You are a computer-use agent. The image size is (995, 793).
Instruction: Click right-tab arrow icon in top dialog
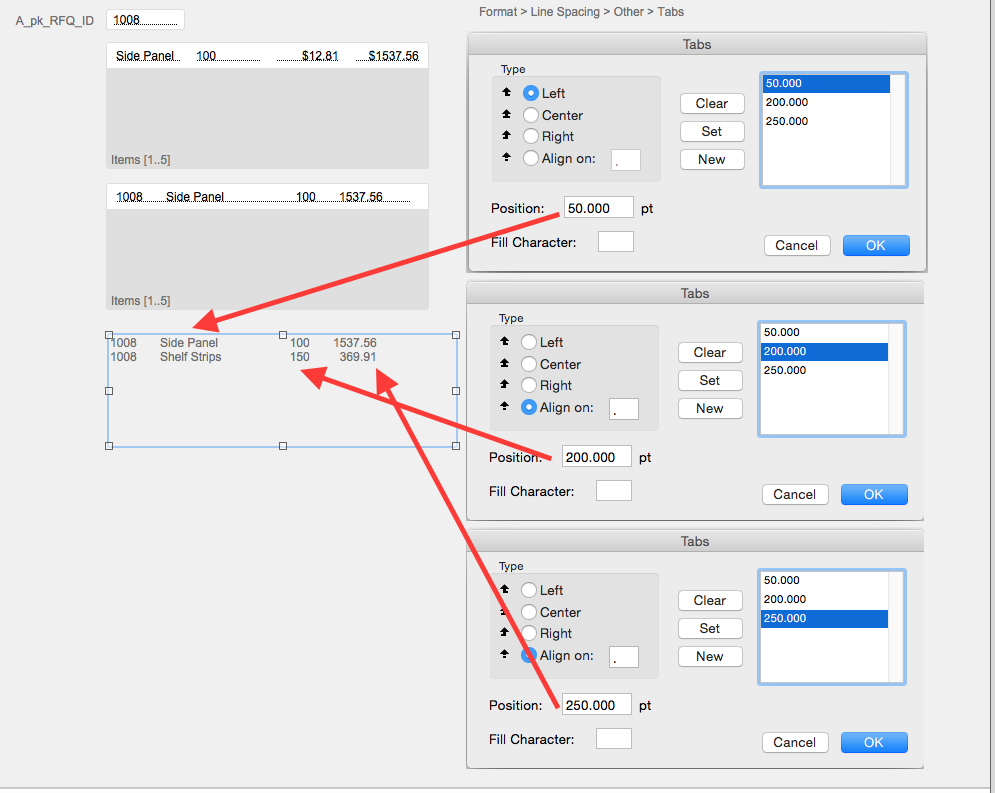pyautogui.click(x=506, y=135)
